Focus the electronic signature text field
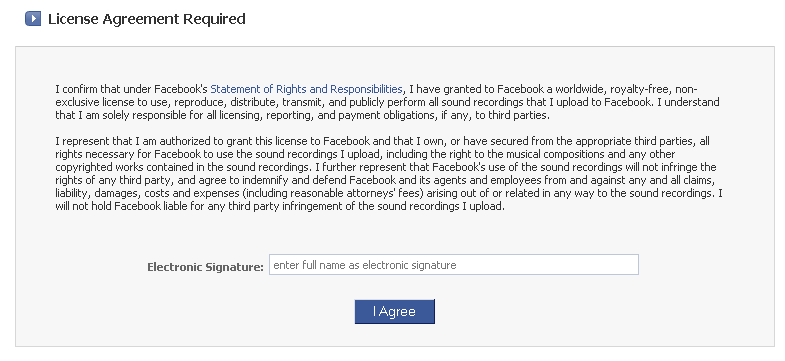The width and height of the screenshot is (785, 361). 454,265
